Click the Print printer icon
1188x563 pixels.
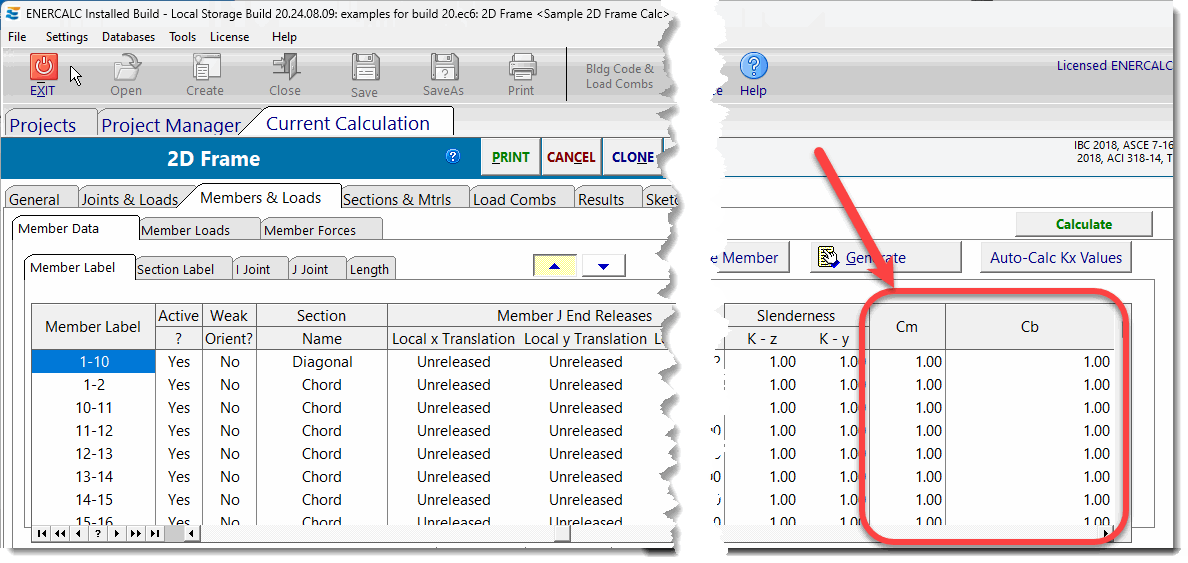[521, 67]
